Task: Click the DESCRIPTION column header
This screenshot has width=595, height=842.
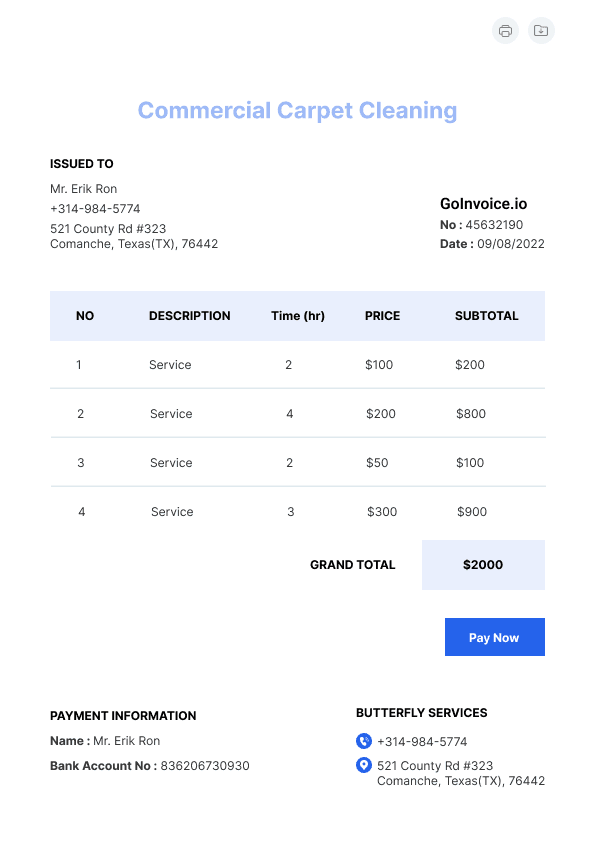Action: [x=190, y=316]
